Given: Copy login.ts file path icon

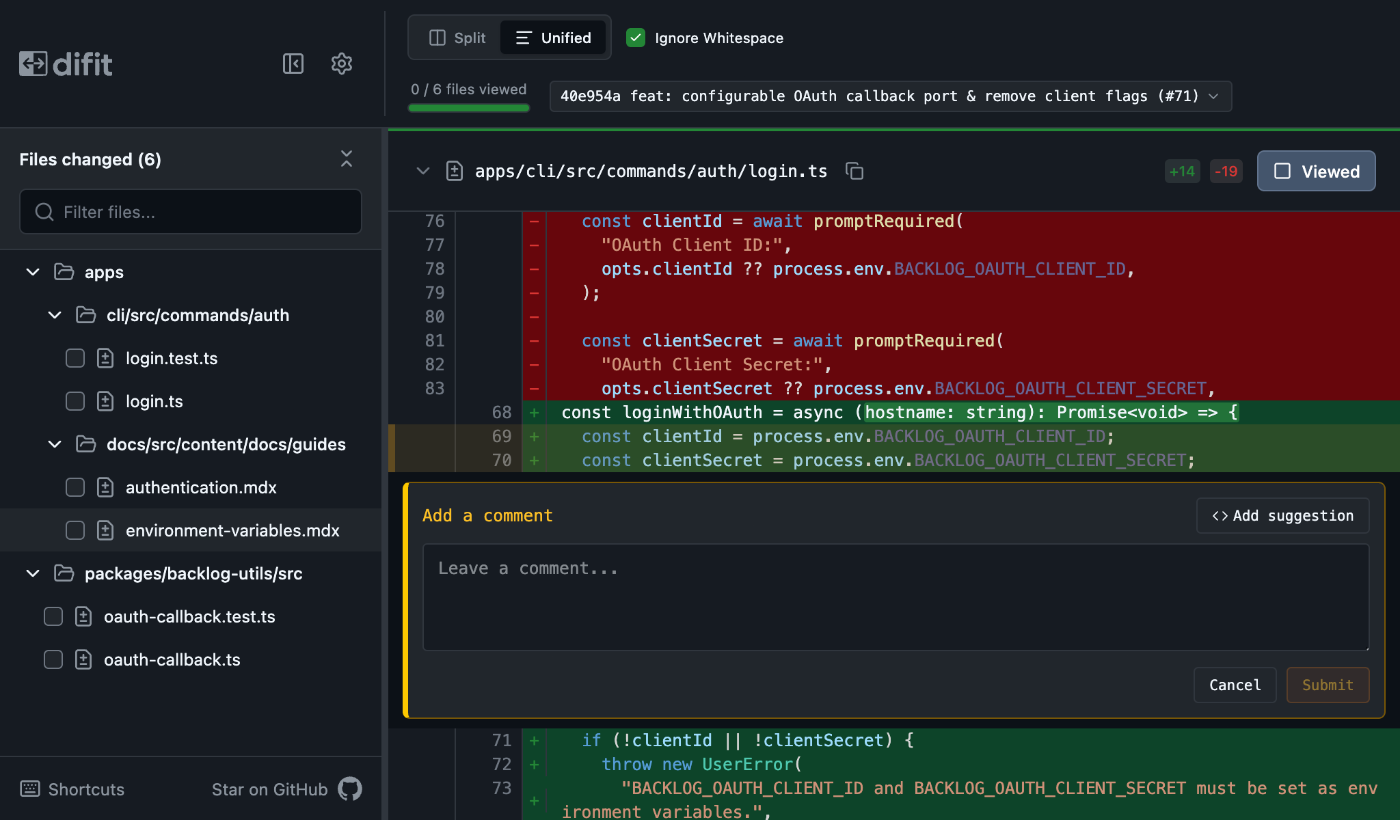Looking at the screenshot, I should [854, 171].
